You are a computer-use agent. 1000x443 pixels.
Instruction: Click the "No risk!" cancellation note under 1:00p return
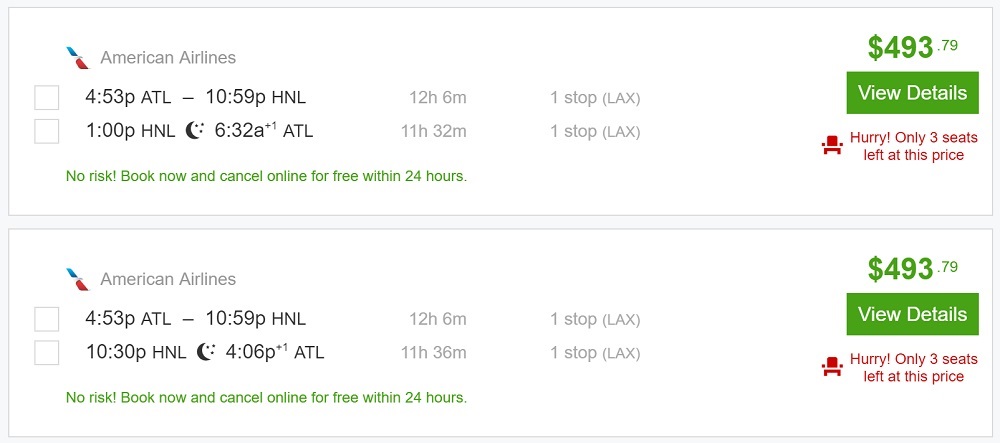(266, 176)
